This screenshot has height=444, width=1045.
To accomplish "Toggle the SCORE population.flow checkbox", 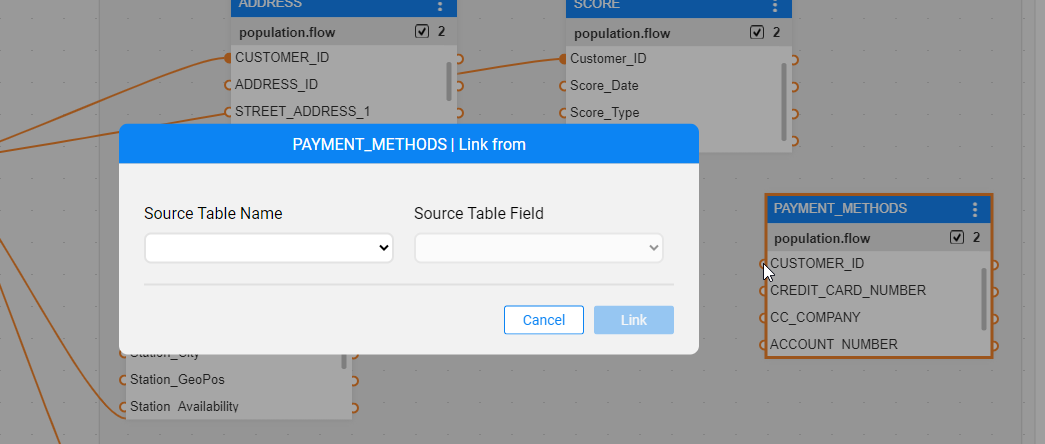I will 757,32.
